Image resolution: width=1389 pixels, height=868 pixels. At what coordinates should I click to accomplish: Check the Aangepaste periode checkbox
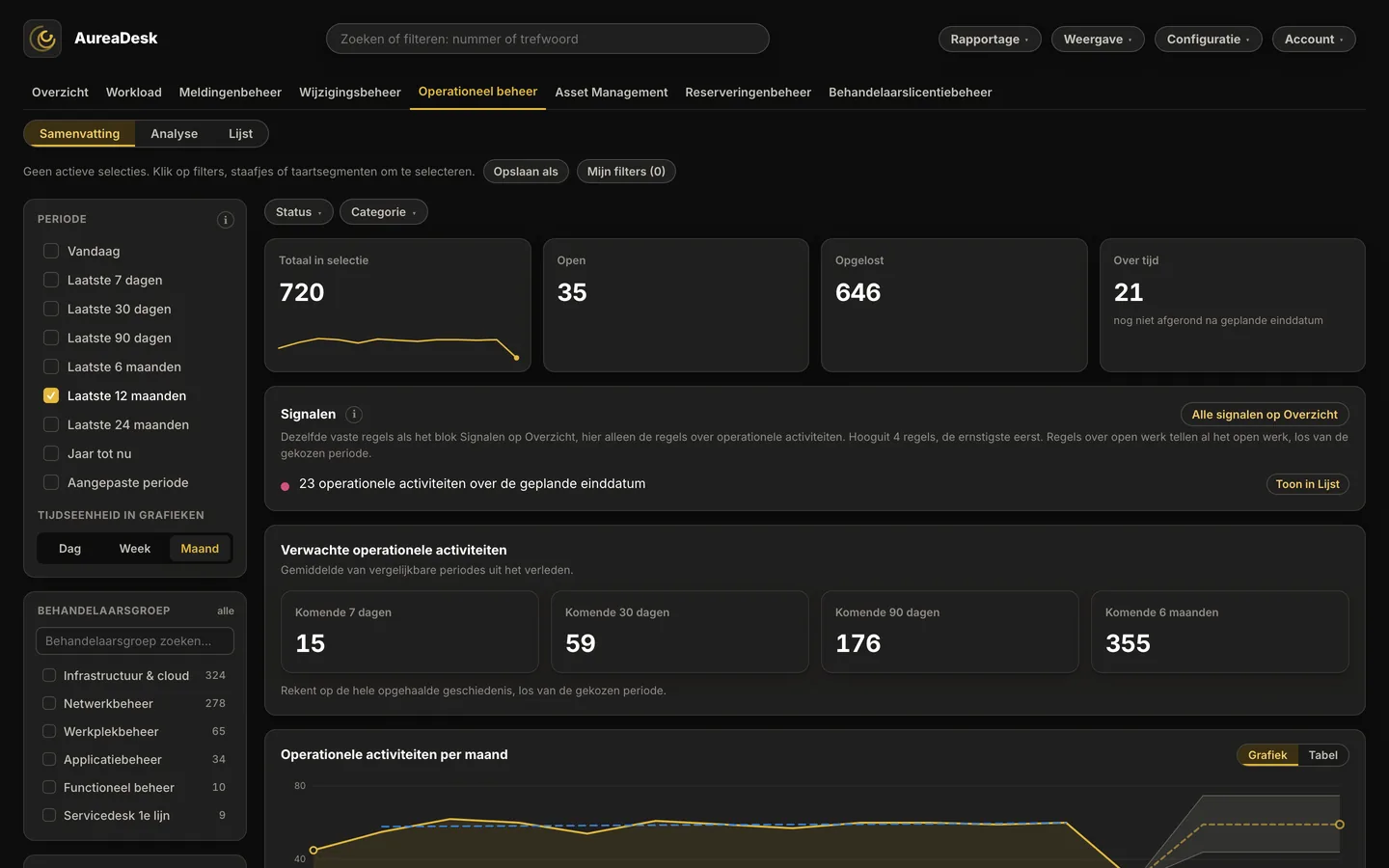(51, 482)
